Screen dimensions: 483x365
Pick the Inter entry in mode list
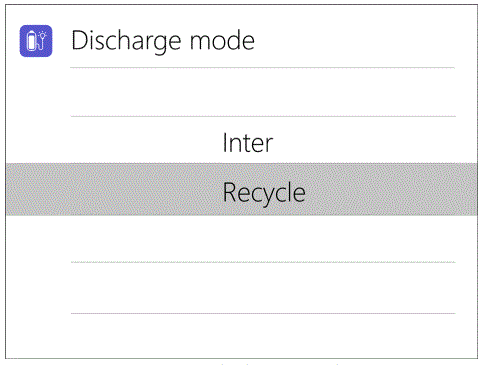pos(248,143)
